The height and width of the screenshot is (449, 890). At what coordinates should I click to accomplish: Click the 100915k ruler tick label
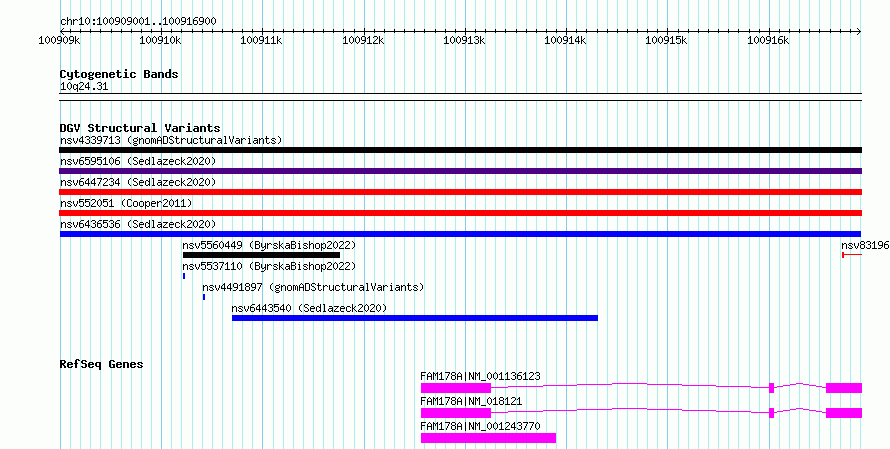pyautogui.click(x=667, y=41)
